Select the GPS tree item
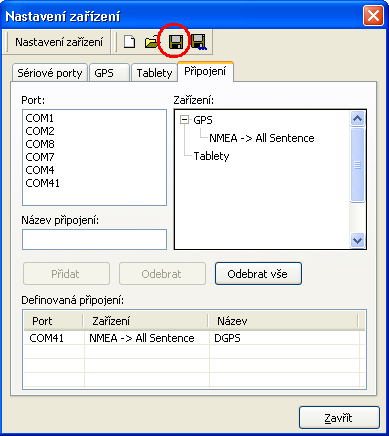 click(x=203, y=120)
